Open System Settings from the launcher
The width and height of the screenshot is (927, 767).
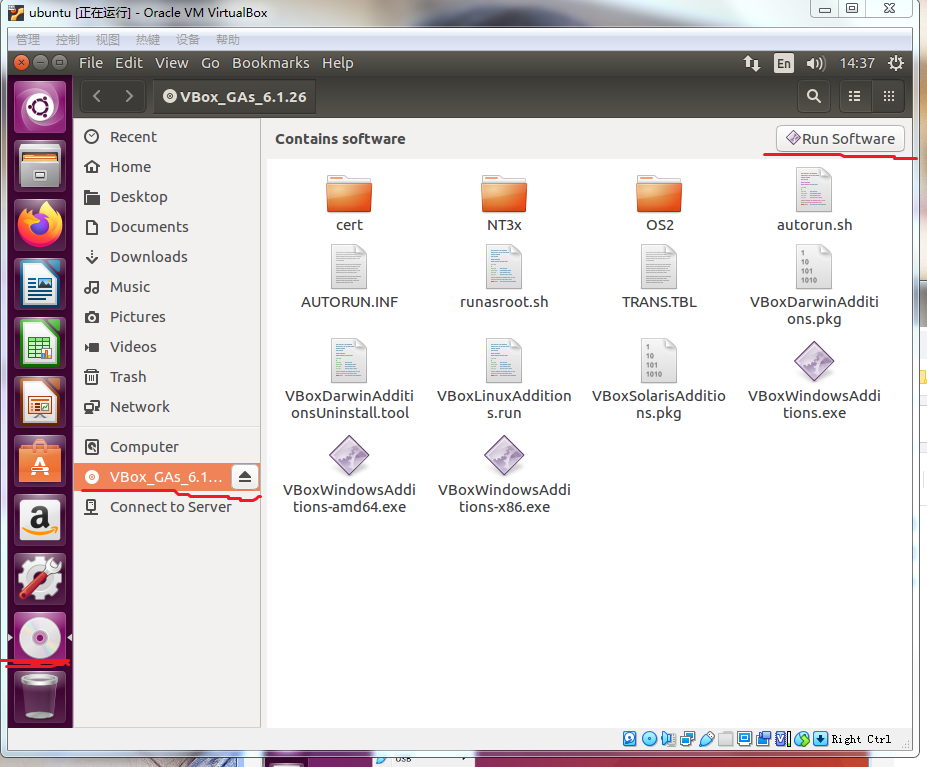click(40, 579)
